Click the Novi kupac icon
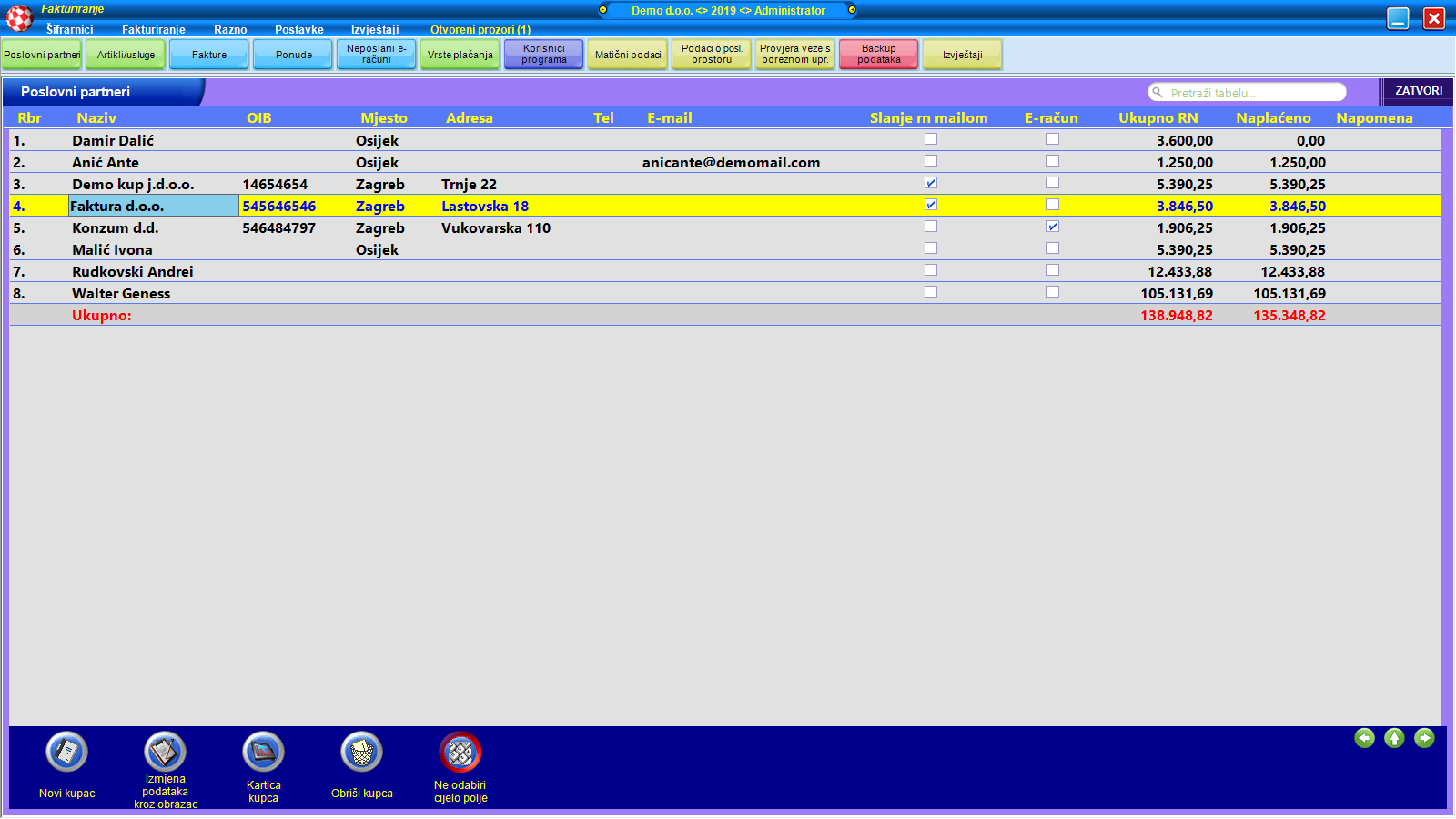 66,753
